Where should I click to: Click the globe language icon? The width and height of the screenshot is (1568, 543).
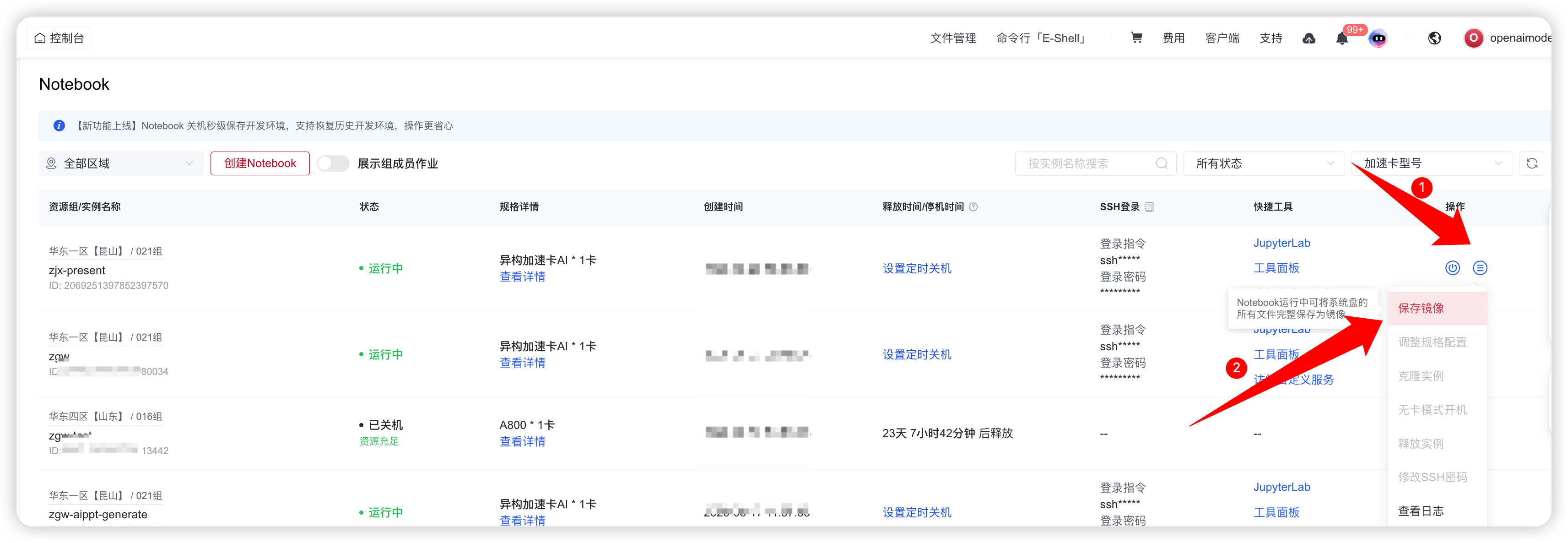pyautogui.click(x=1434, y=38)
